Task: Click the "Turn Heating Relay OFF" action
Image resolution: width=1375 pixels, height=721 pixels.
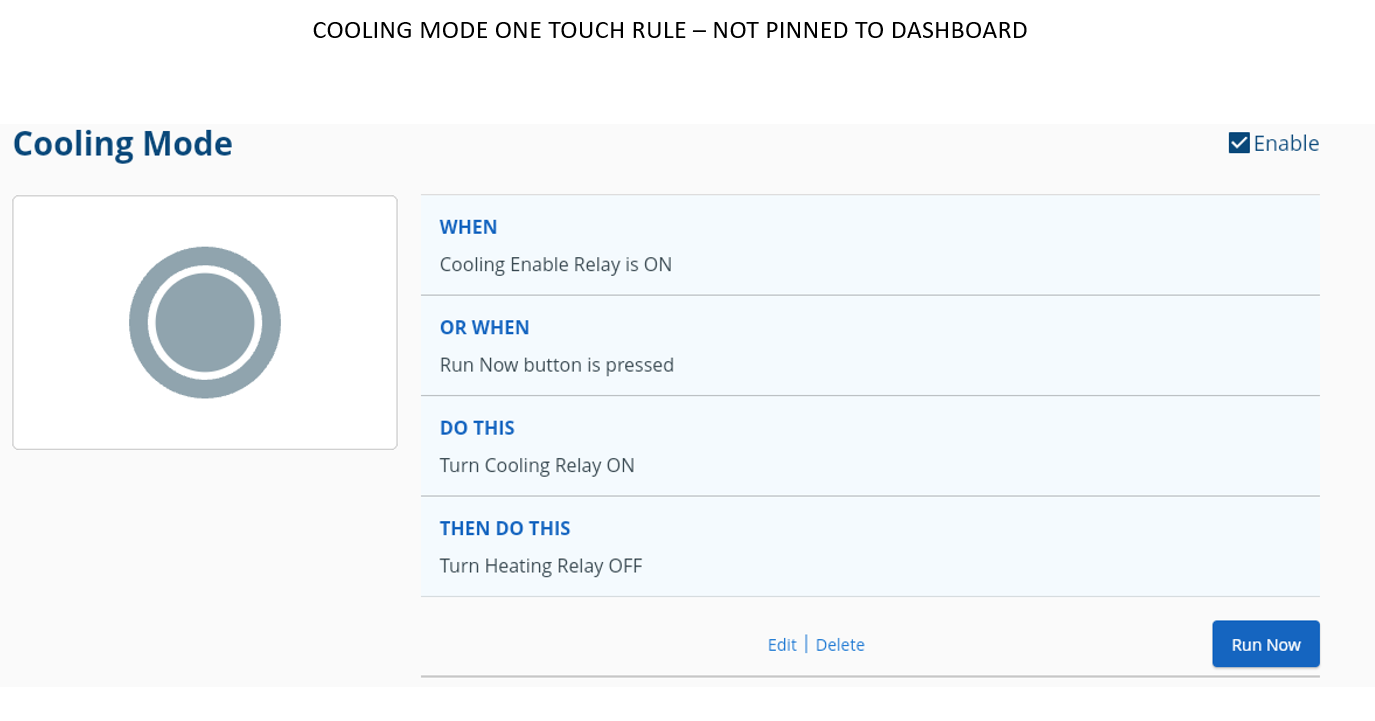Action: point(541,566)
